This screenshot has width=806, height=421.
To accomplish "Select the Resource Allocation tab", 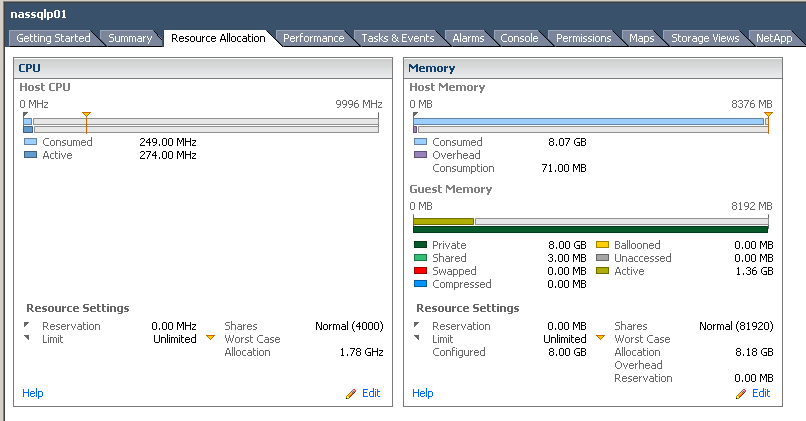I will tap(218, 38).
